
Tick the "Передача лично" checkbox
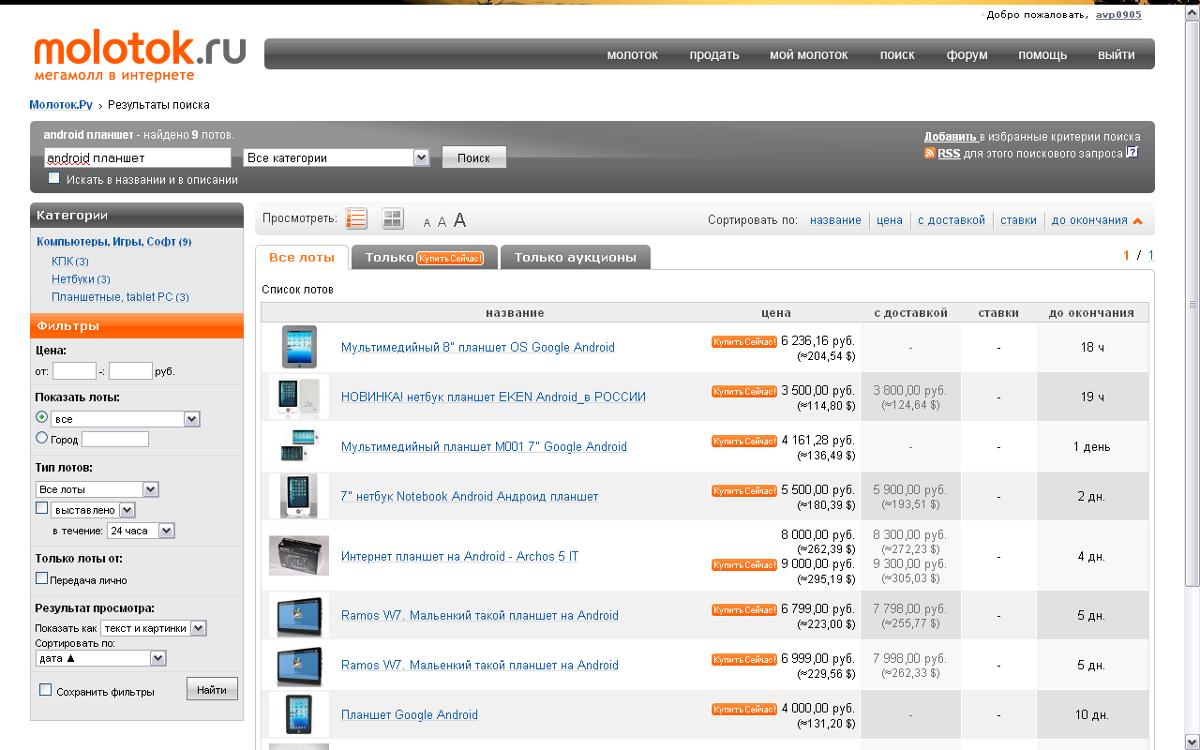point(42,578)
